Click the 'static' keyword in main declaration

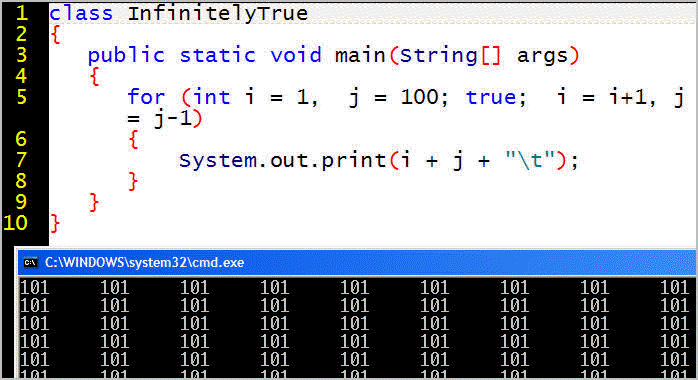[x=218, y=56]
